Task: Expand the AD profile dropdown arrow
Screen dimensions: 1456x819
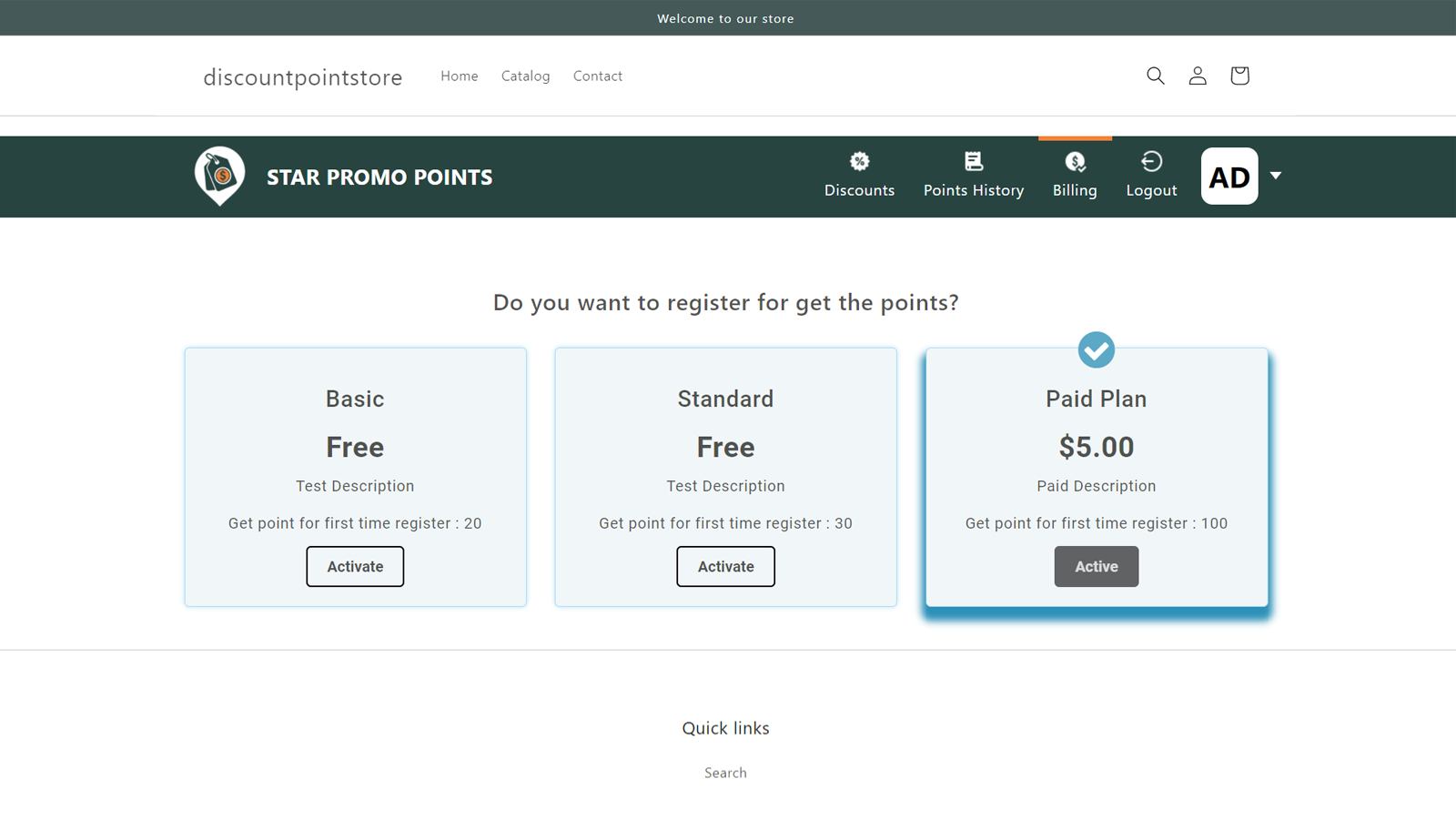Action: 1276,176
